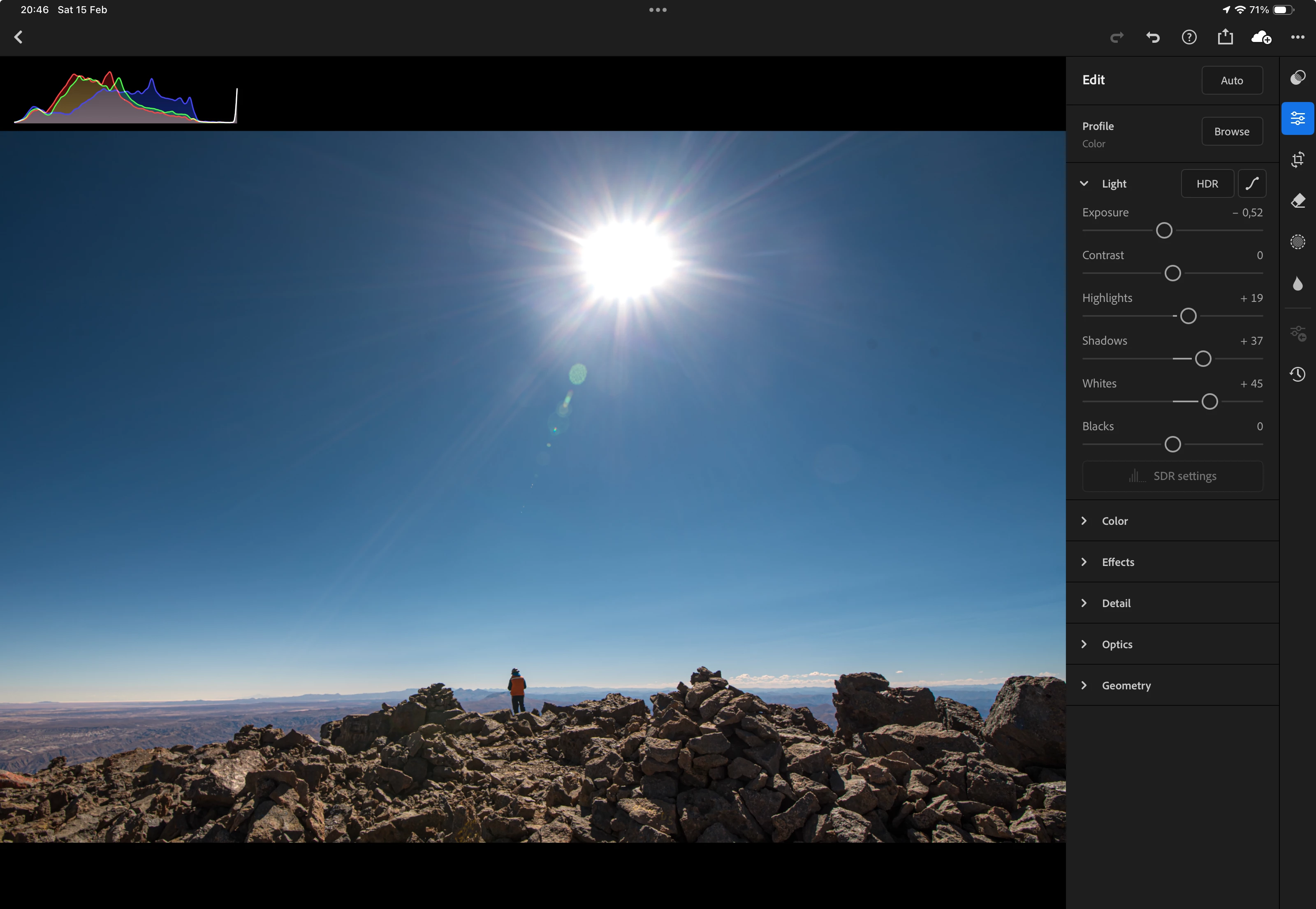Expand the Optics section
The image size is (1316, 909).
[1117, 644]
